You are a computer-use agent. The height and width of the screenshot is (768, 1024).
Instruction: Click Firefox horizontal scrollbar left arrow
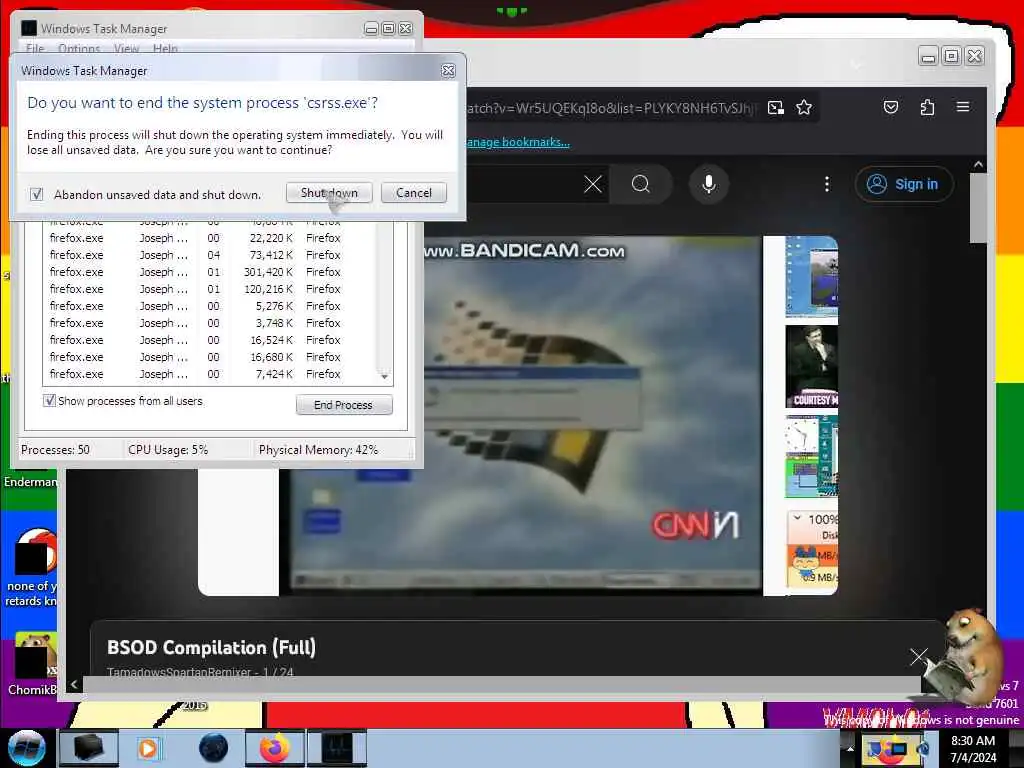pos(74,684)
